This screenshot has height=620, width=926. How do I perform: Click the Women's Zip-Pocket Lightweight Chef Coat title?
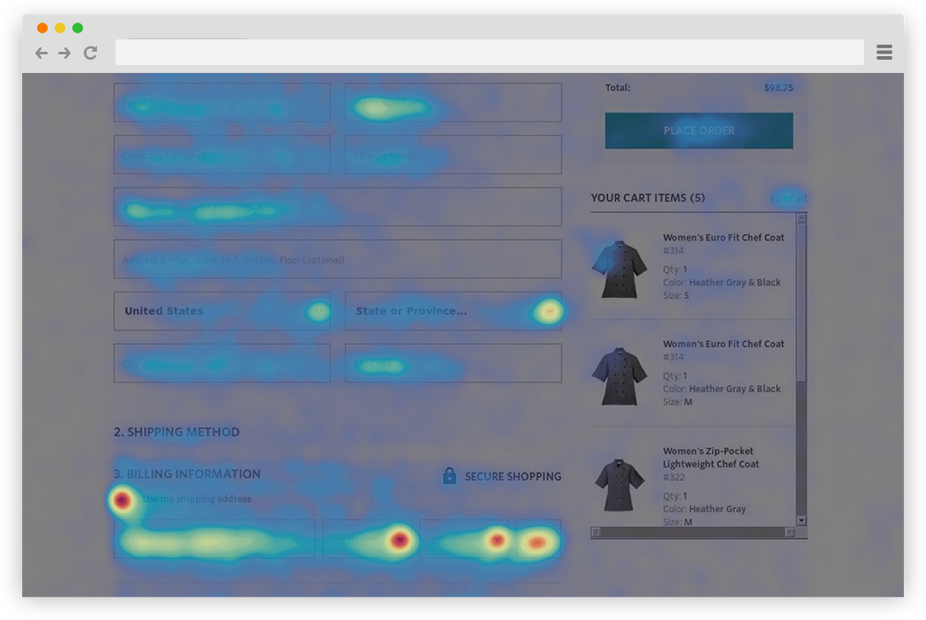tap(710, 458)
